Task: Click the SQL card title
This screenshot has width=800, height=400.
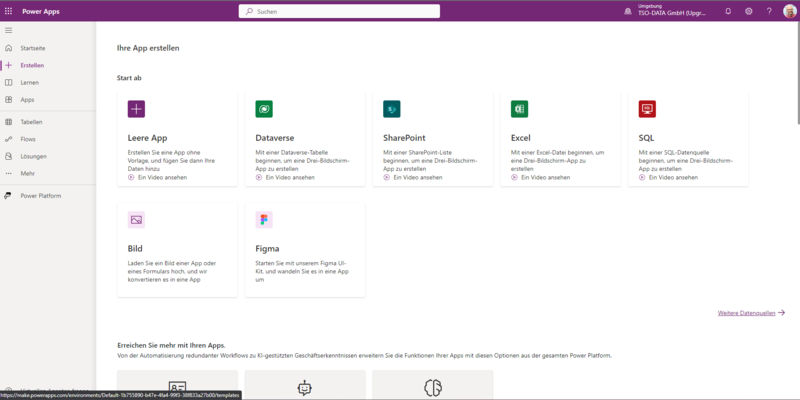Action: point(646,138)
